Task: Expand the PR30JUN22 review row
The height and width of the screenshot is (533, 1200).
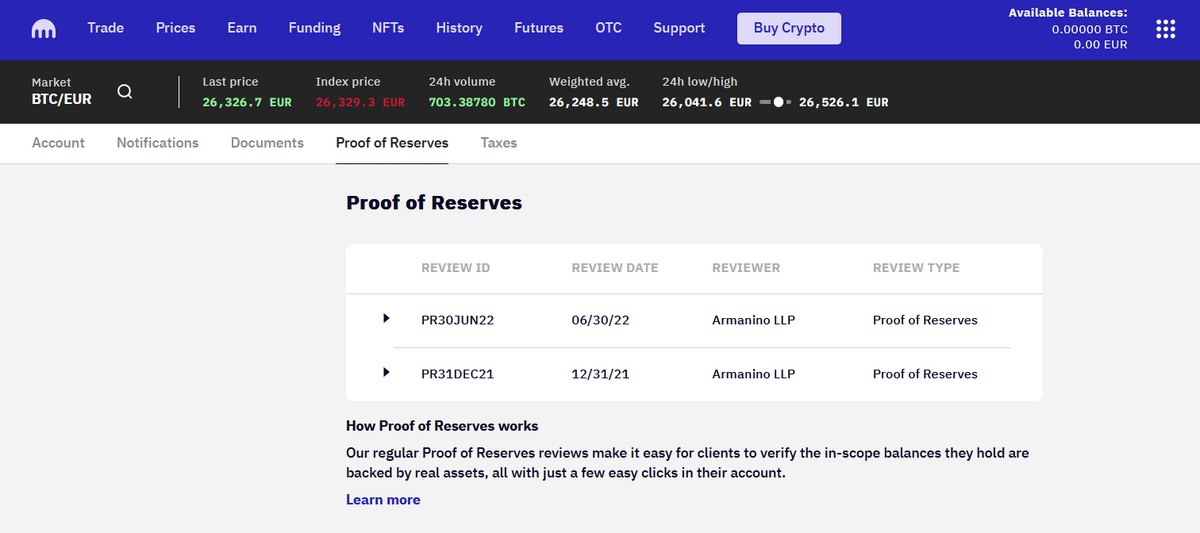Action: (386, 319)
